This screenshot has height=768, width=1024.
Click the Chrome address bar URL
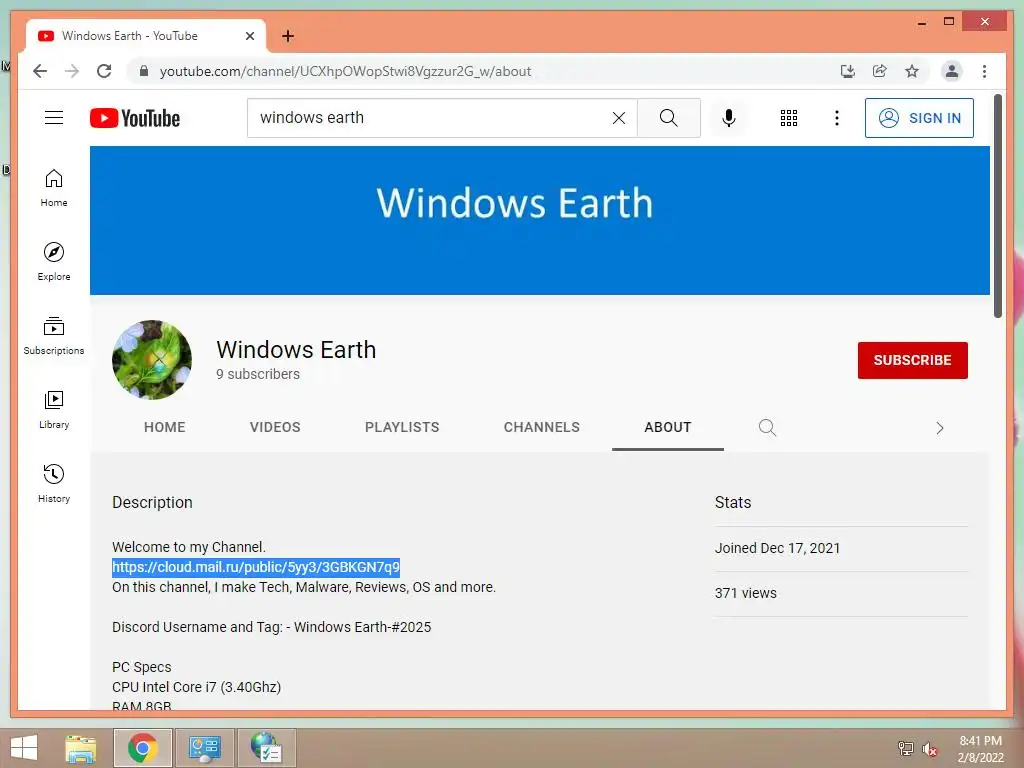click(345, 71)
